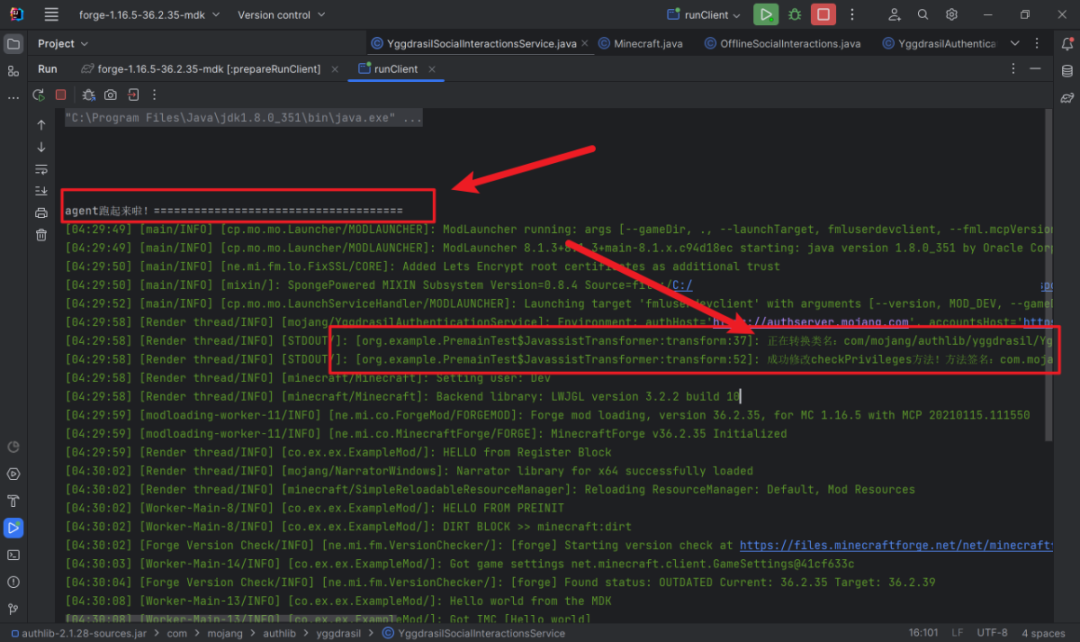Click the print console icon

[x=41, y=213]
